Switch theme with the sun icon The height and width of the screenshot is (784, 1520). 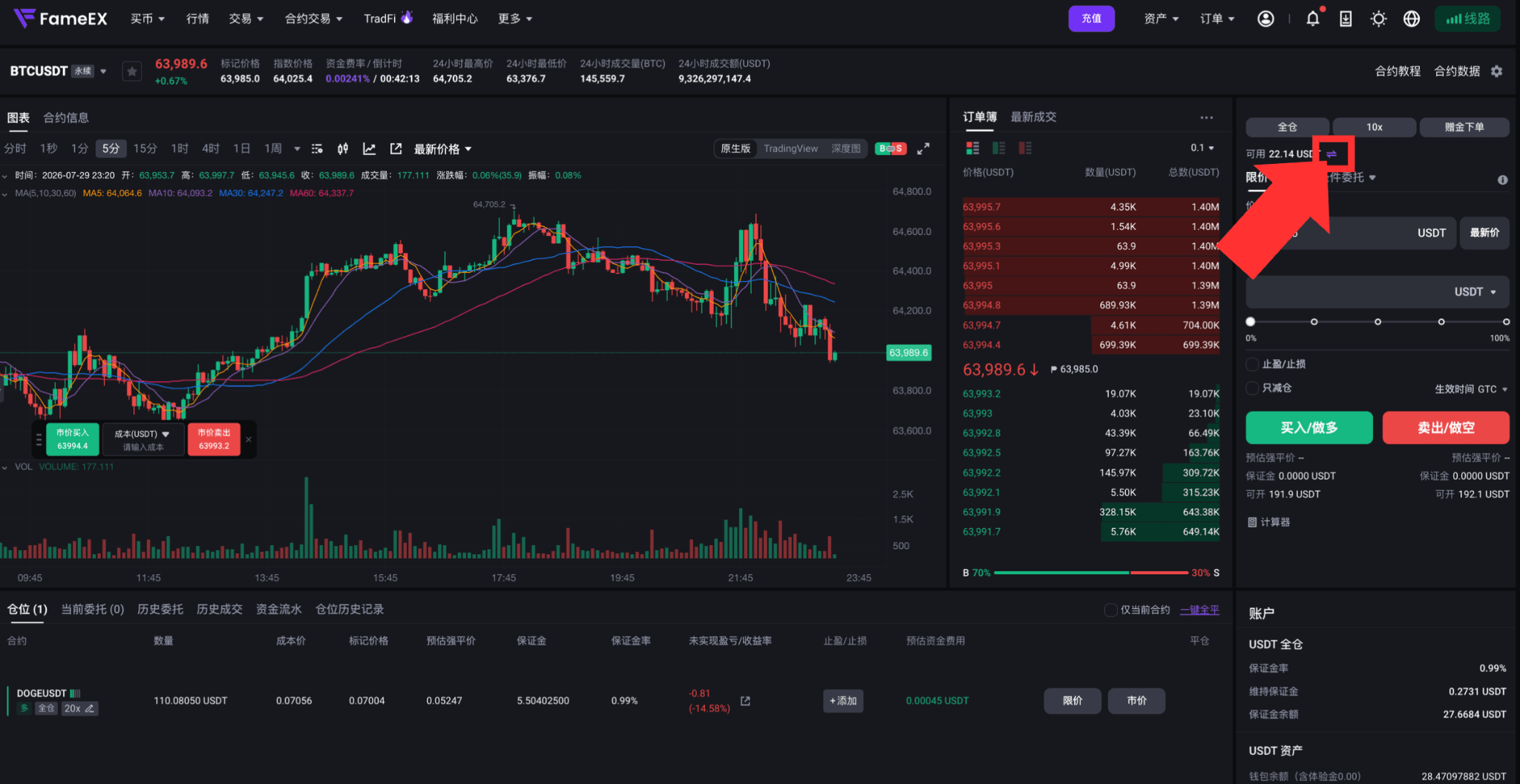coord(1378,19)
